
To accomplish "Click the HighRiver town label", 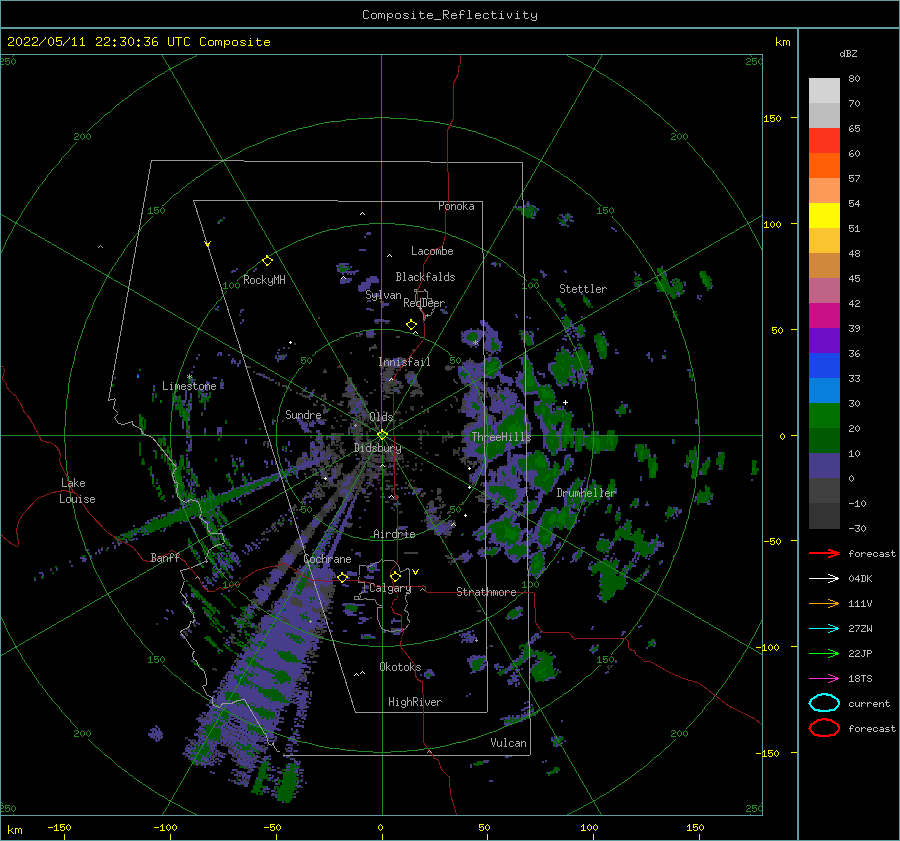I will pyautogui.click(x=415, y=702).
